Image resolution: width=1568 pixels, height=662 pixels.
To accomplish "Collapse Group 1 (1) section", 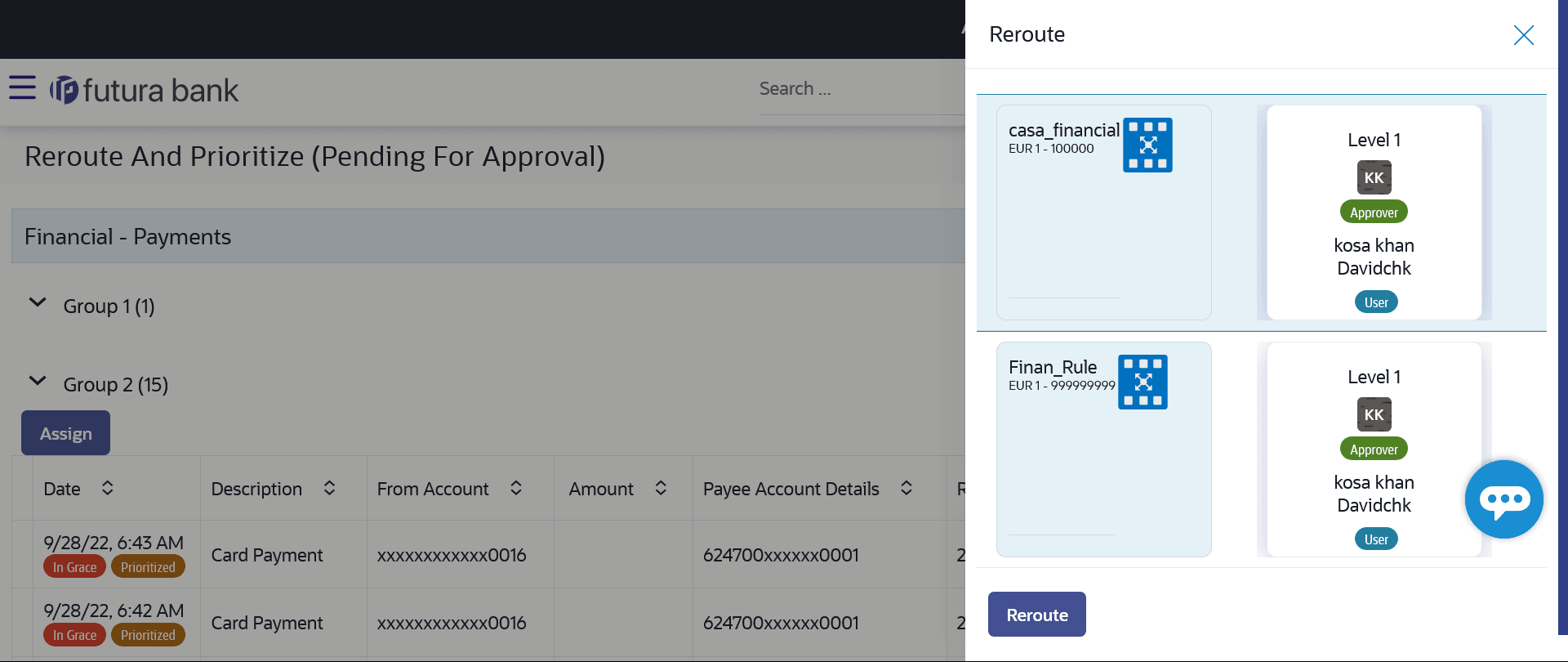I will tap(38, 303).
